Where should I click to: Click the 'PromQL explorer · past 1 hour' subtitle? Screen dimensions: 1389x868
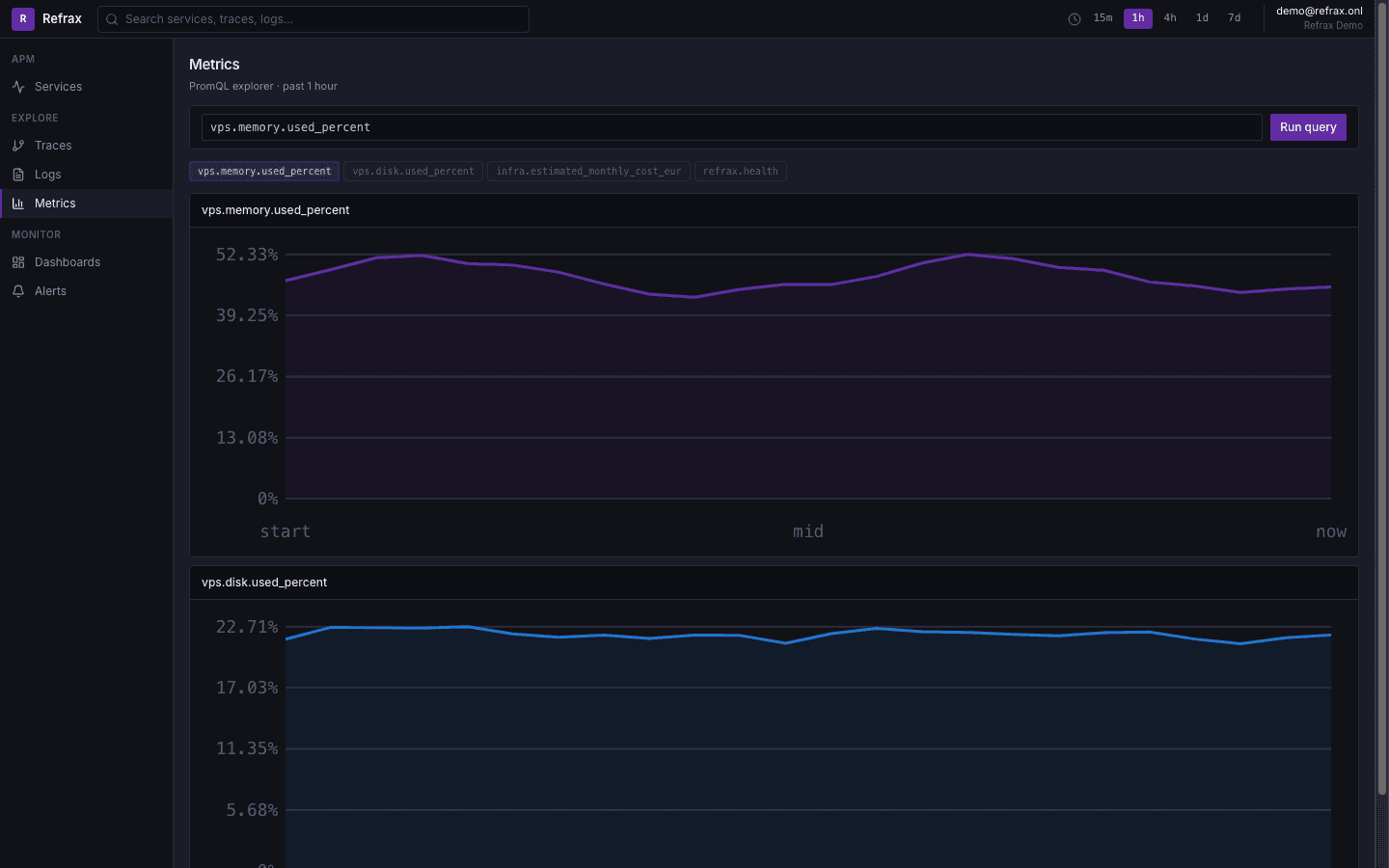click(263, 87)
